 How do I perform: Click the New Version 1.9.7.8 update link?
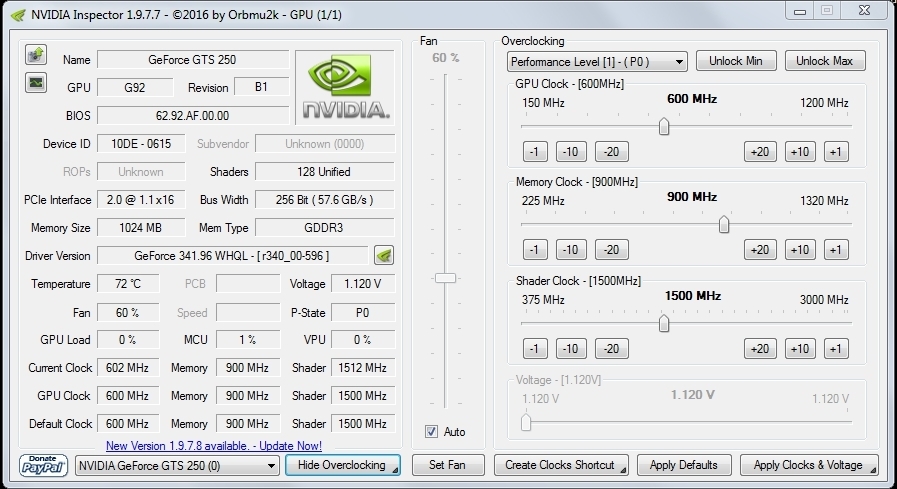pos(214,445)
